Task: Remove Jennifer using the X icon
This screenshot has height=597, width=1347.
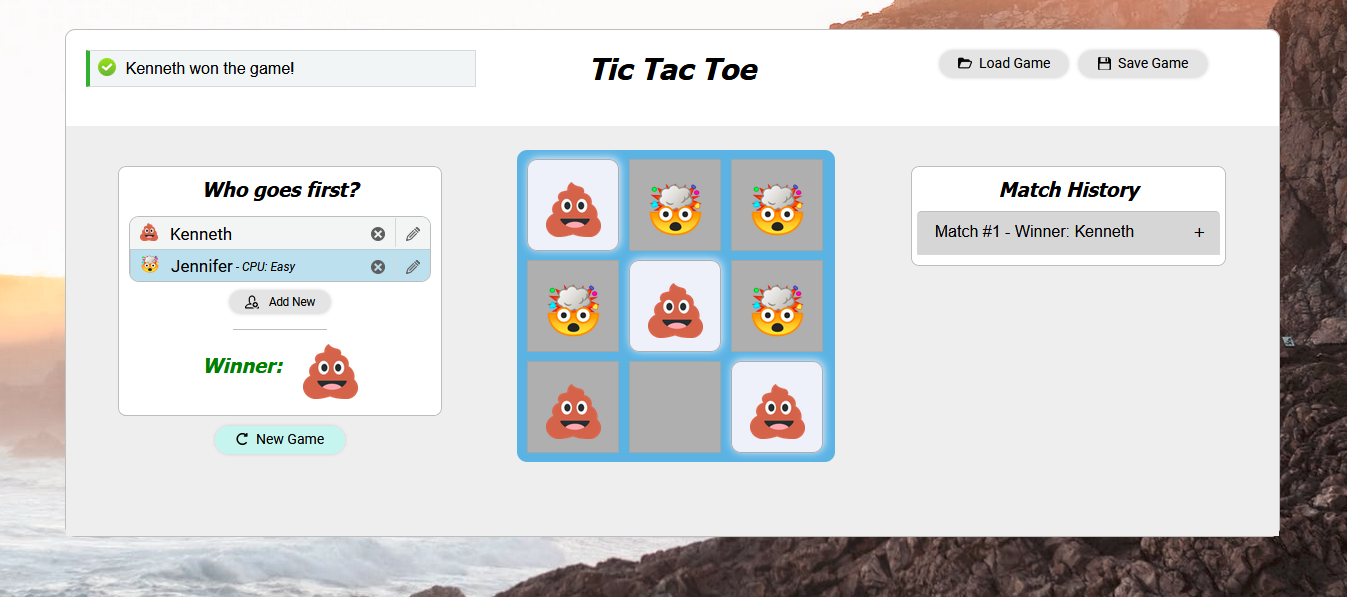Action: [378, 267]
